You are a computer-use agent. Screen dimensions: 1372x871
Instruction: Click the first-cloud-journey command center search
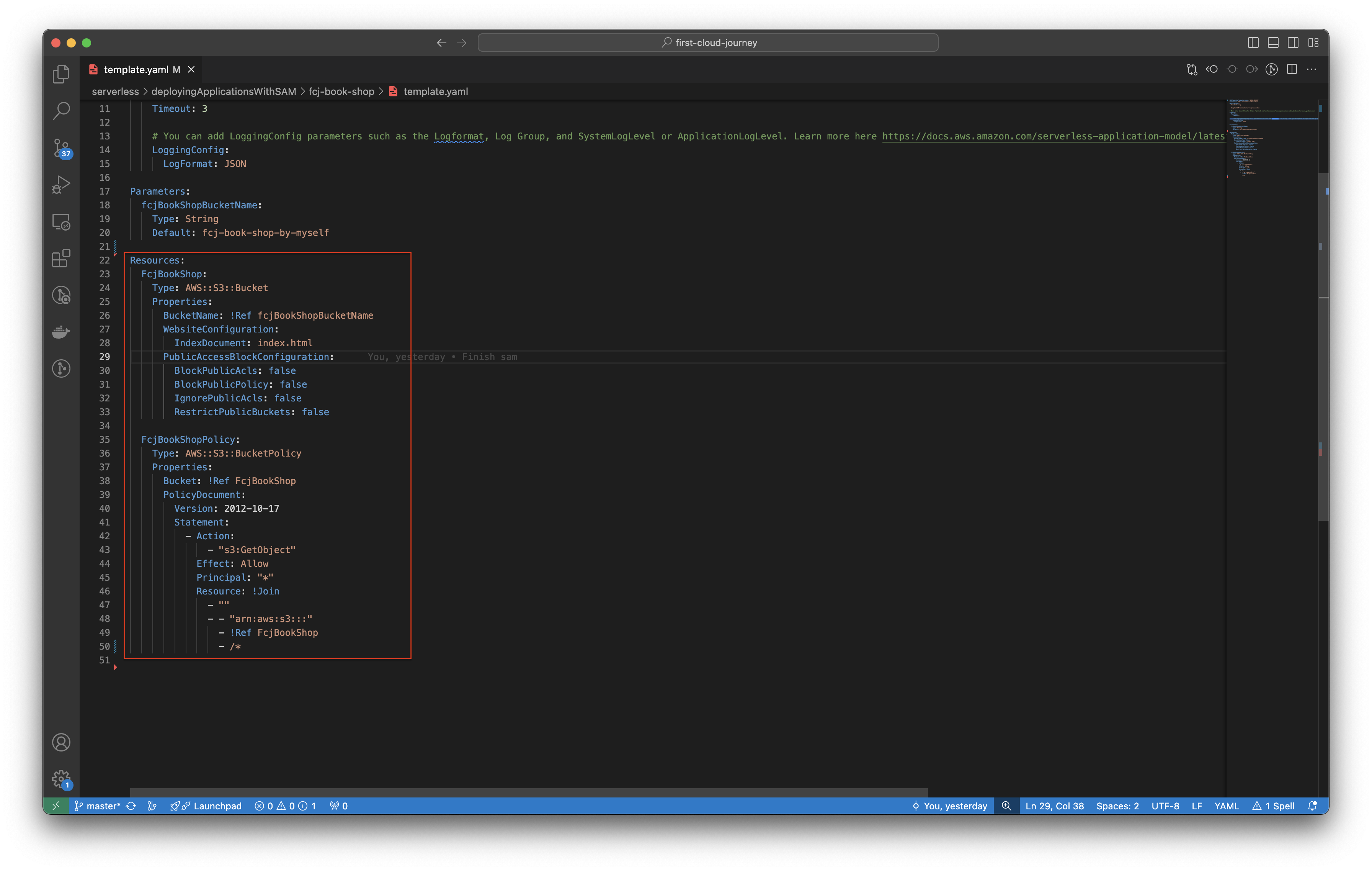[708, 43]
